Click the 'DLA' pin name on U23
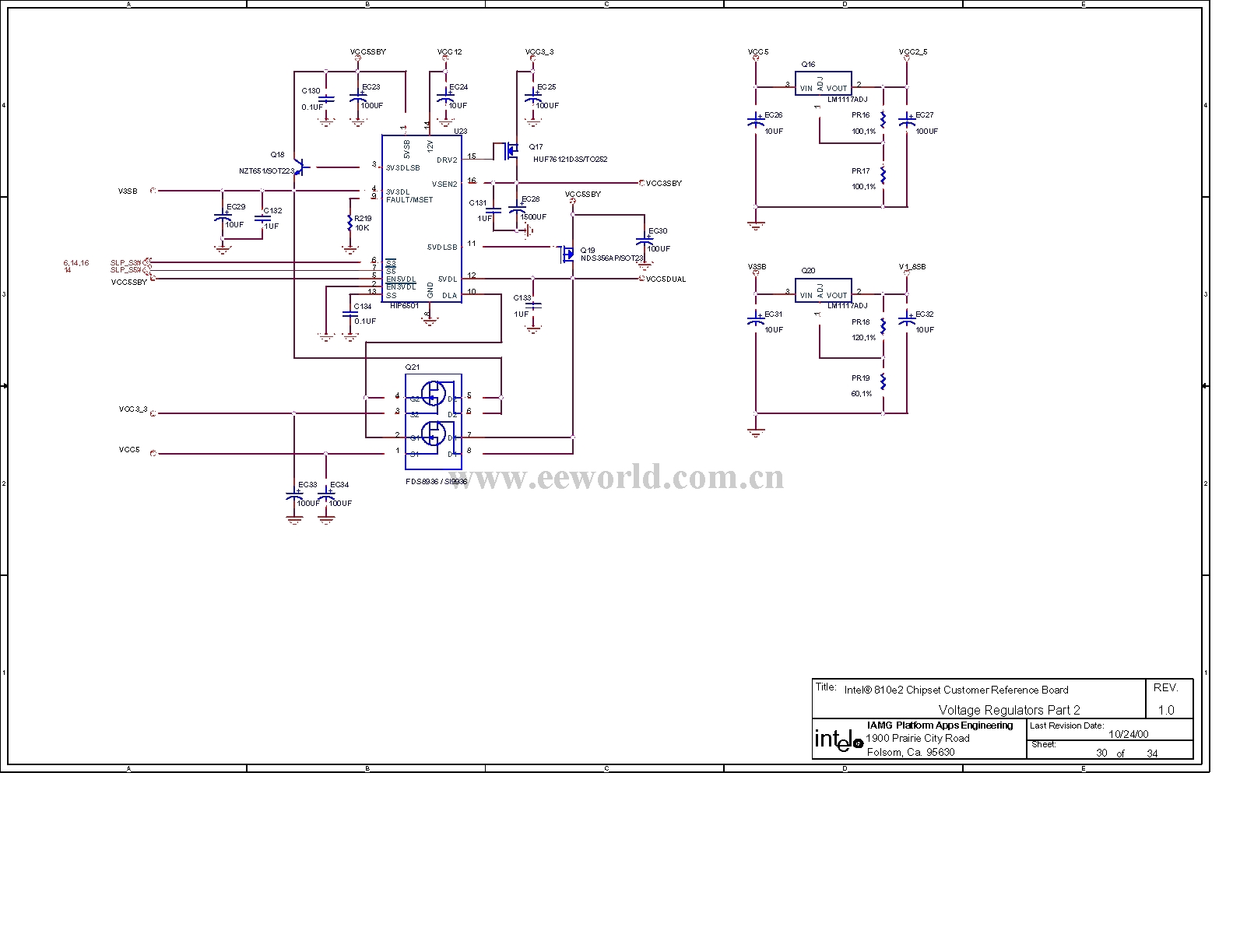Screen dimensions: 1233x952 click(x=450, y=296)
